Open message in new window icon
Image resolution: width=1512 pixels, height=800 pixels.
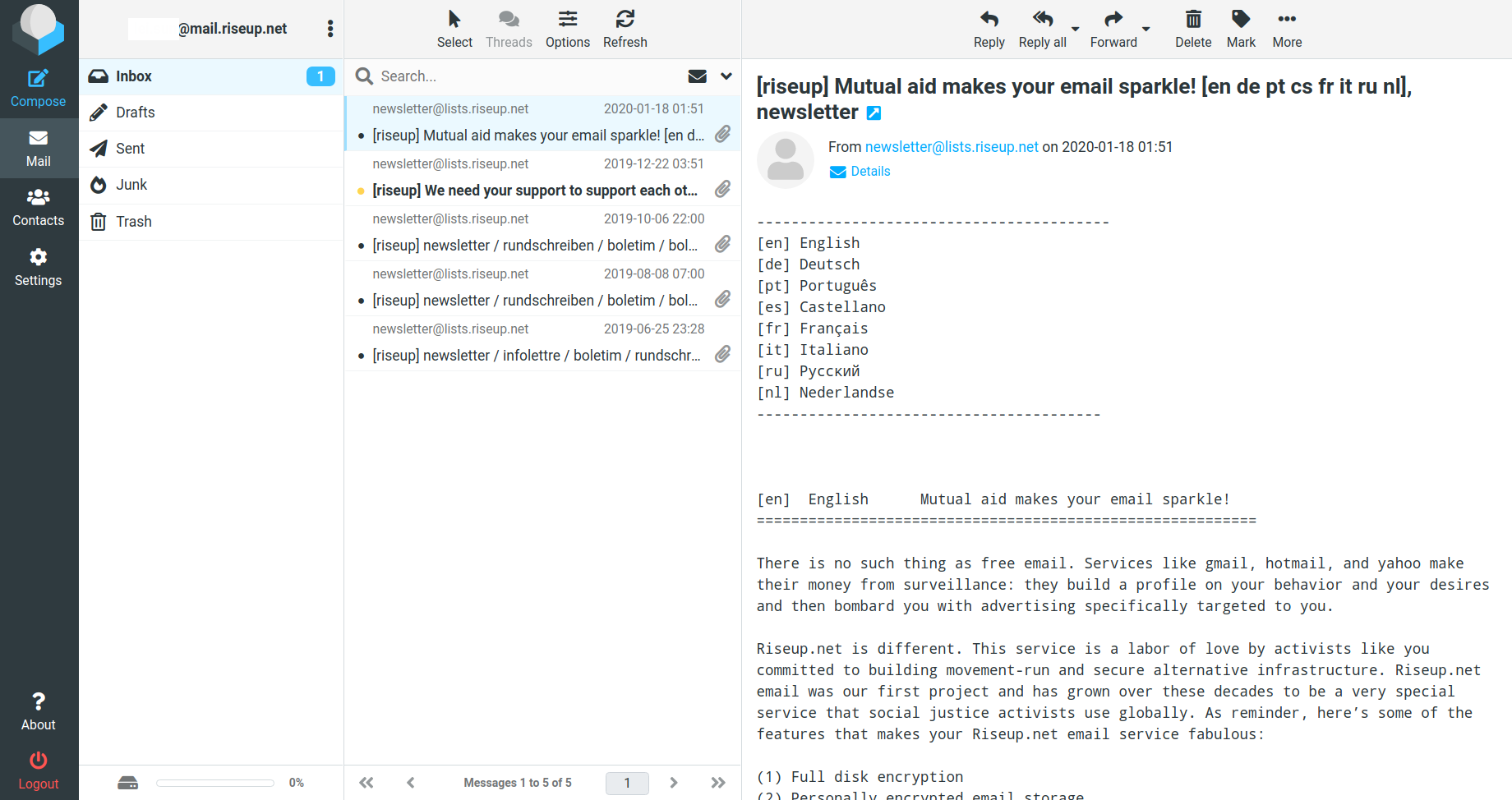(874, 113)
